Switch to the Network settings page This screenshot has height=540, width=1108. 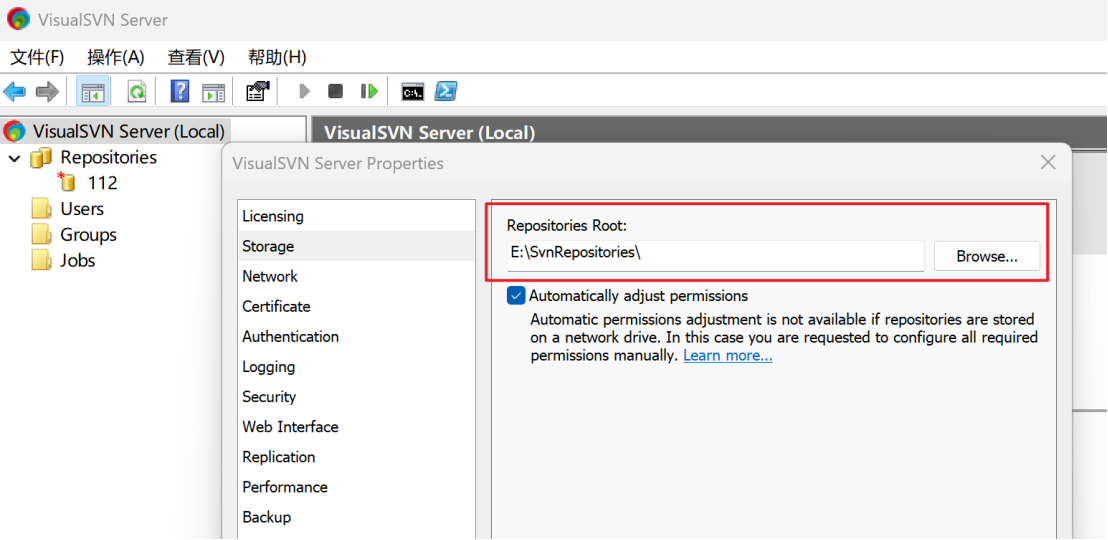[x=270, y=277]
